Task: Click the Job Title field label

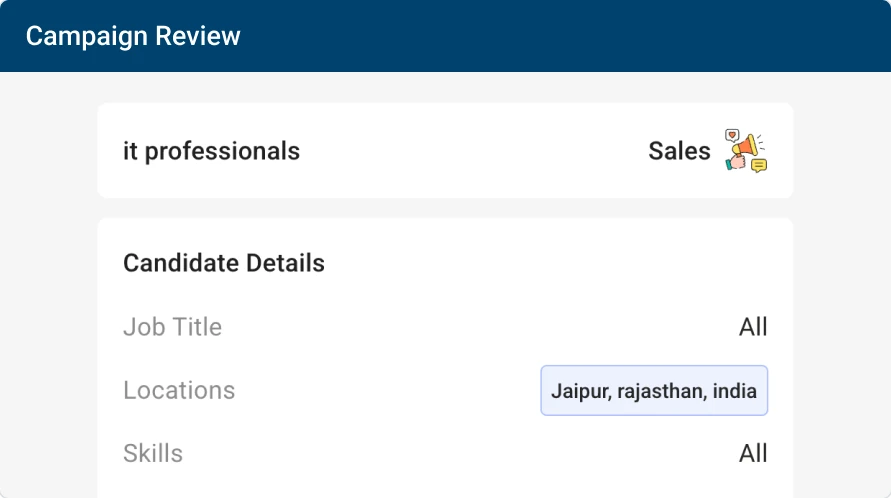Action: [172, 327]
